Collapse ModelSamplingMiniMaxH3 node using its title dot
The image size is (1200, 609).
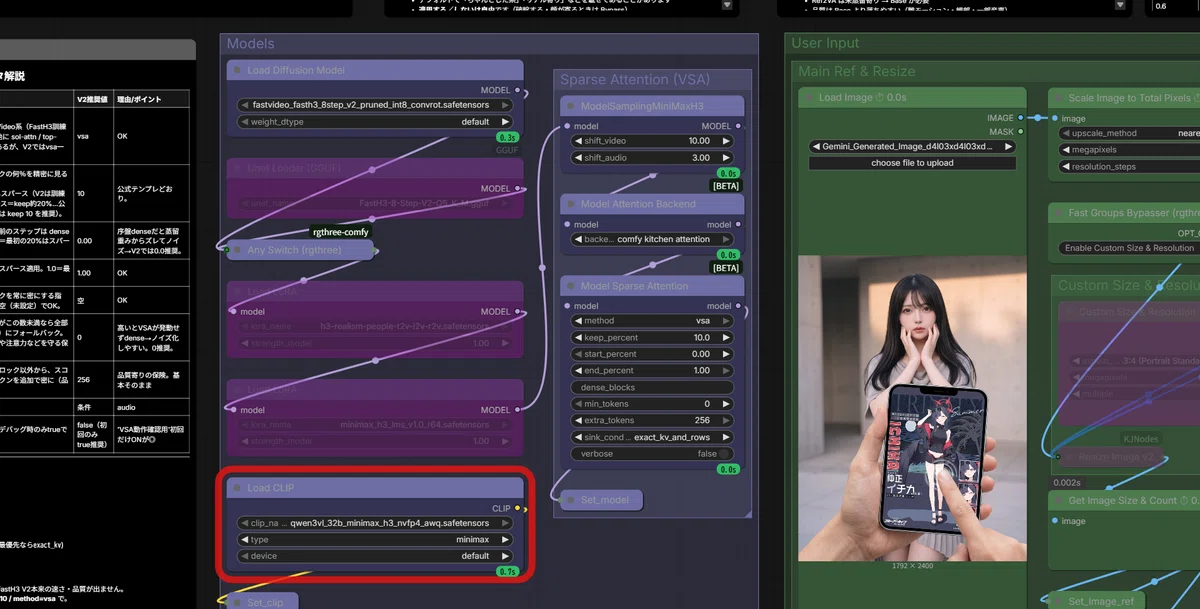pyautogui.click(x=571, y=107)
